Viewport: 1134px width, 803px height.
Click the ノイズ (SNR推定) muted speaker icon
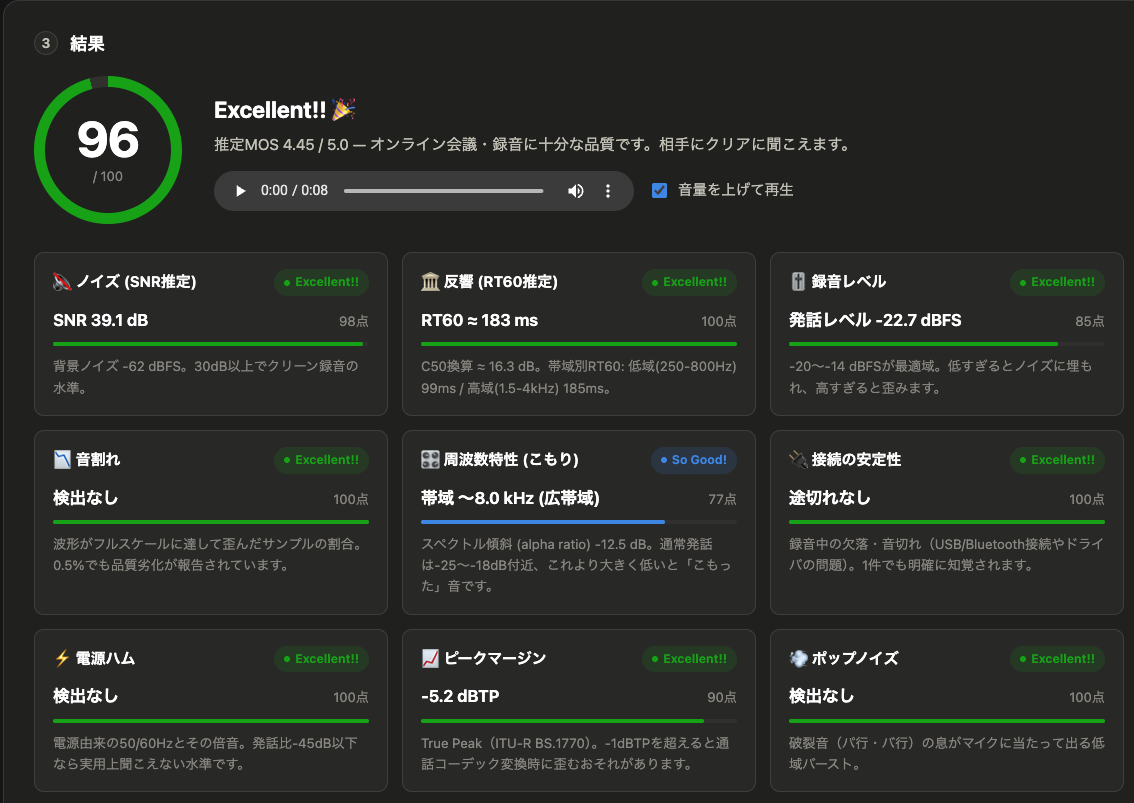pos(62,281)
